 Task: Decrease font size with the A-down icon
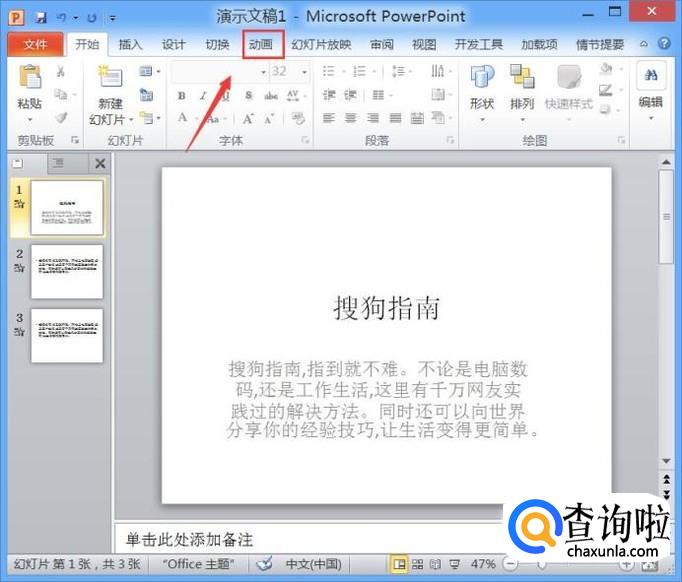268,118
